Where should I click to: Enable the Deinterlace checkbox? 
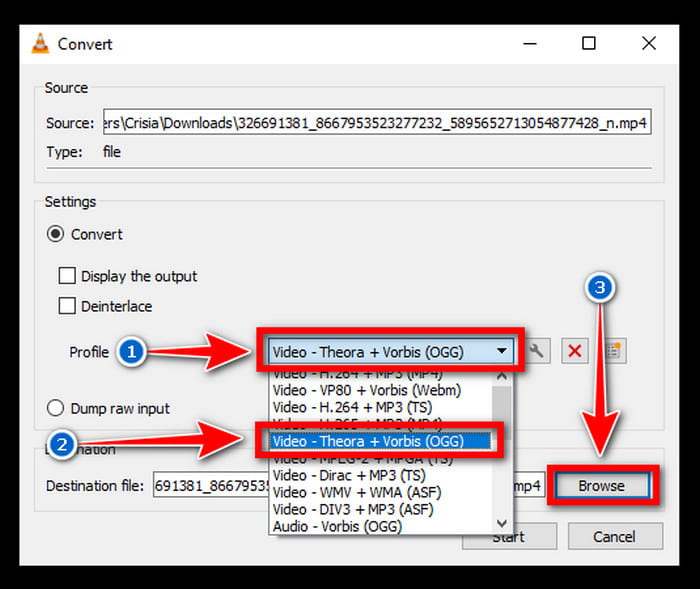pyautogui.click(x=67, y=306)
